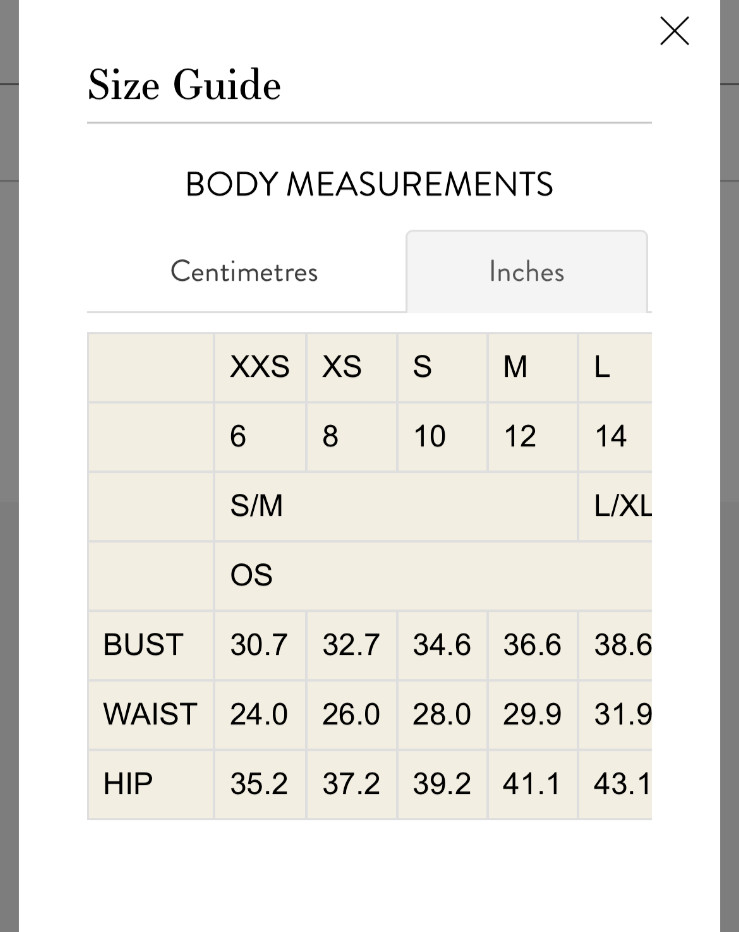Select the S/M size range cell

(396, 506)
